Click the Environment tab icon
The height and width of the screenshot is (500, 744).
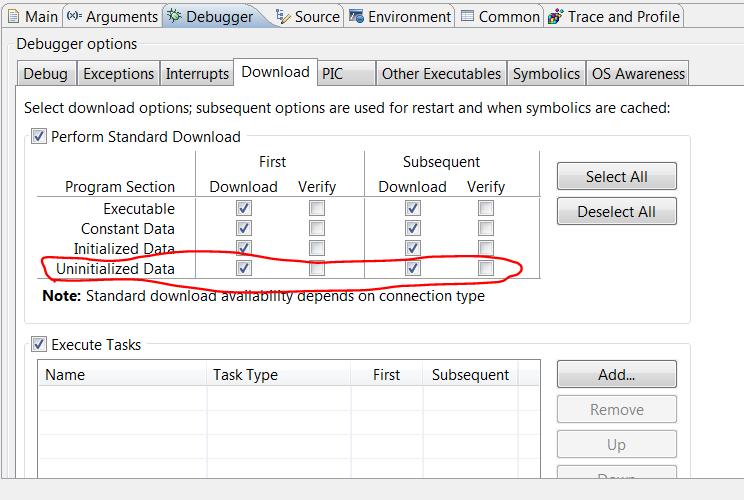pos(356,16)
